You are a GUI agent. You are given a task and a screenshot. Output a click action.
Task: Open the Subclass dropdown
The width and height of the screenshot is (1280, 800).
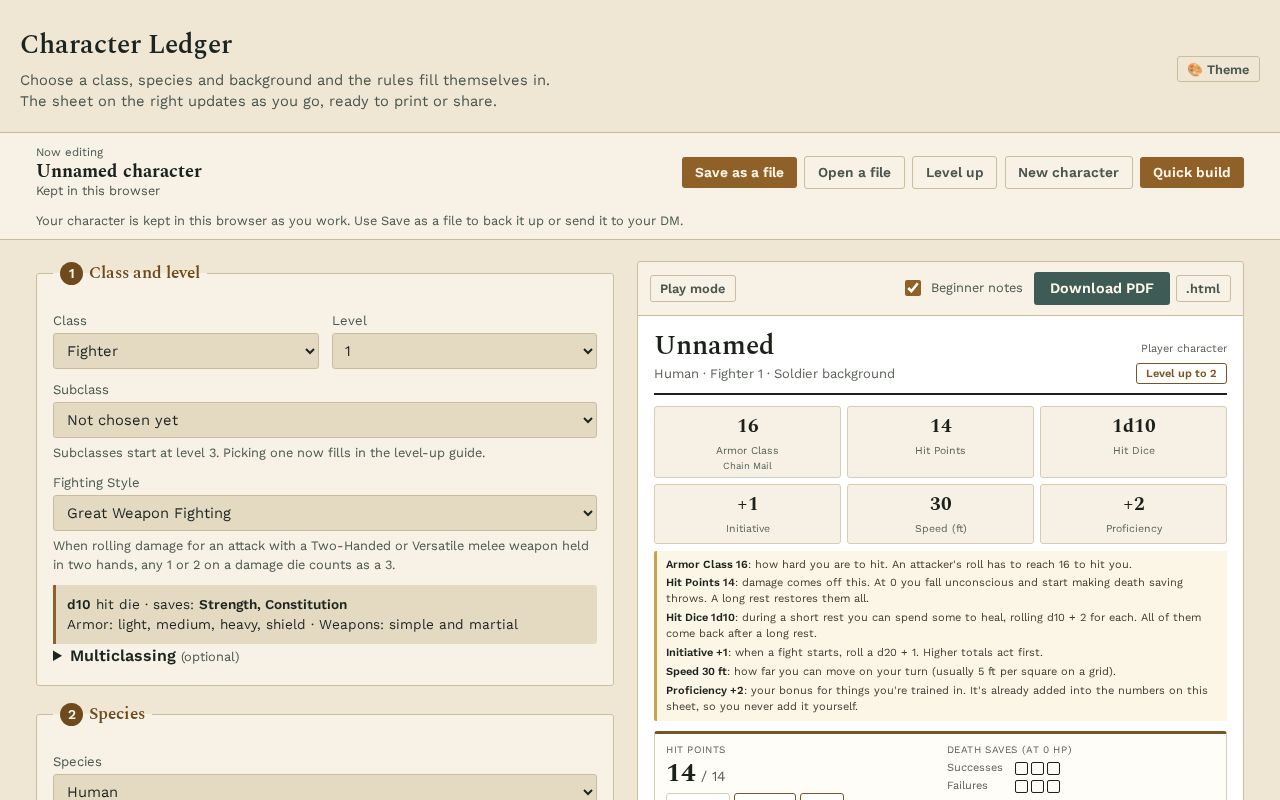(325, 420)
